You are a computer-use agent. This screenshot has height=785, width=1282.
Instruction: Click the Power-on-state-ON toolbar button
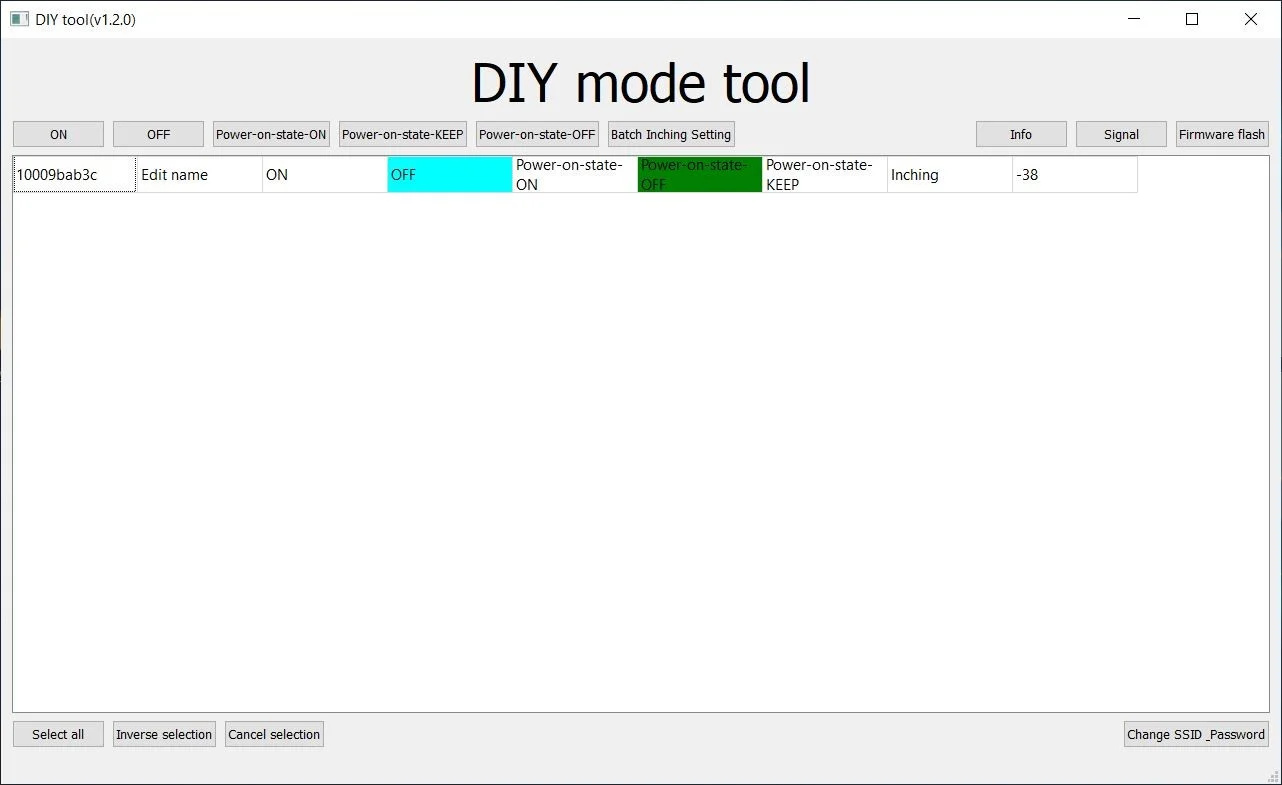[271, 134]
